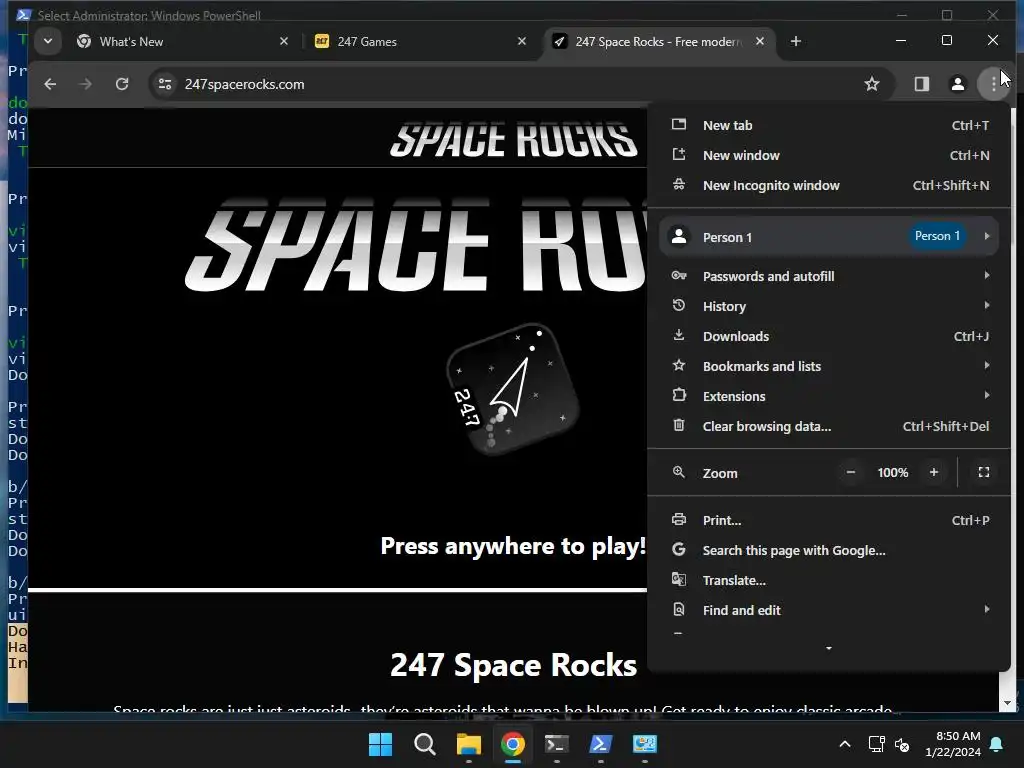The width and height of the screenshot is (1024, 768).
Task: Select Clear browsing data menu item
Action: click(x=829, y=426)
